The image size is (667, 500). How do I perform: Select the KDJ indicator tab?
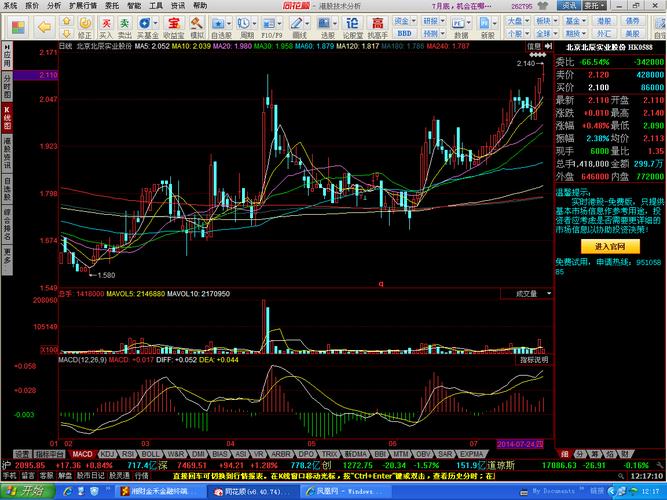coord(105,453)
